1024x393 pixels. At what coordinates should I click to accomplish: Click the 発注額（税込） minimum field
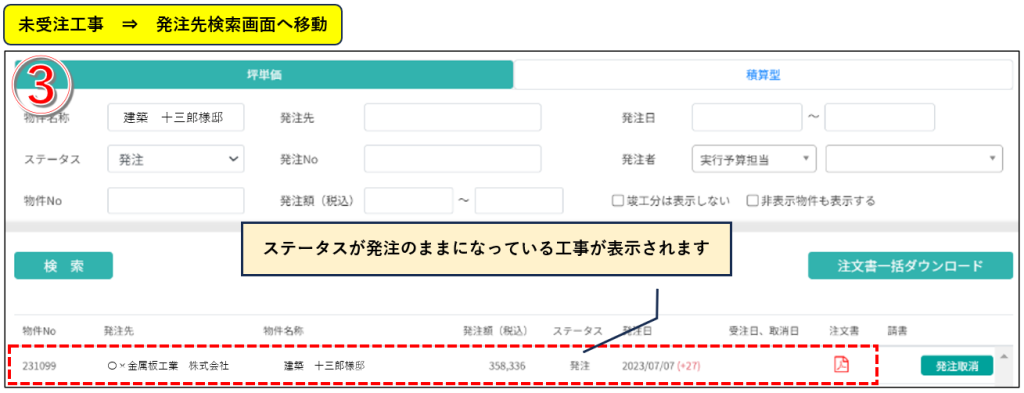click(x=408, y=200)
